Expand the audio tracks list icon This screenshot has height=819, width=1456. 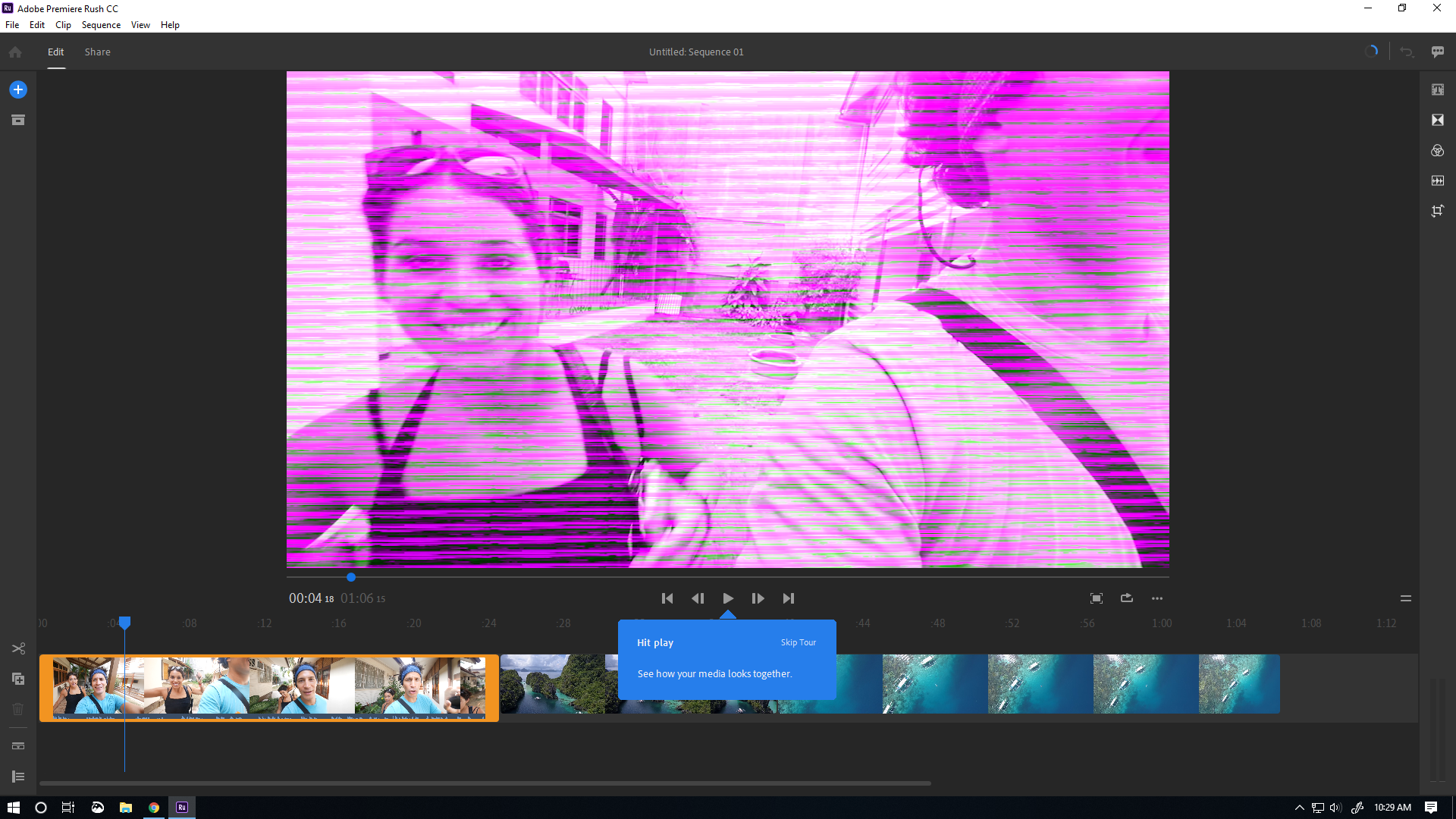pyautogui.click(x=18, y=777)
